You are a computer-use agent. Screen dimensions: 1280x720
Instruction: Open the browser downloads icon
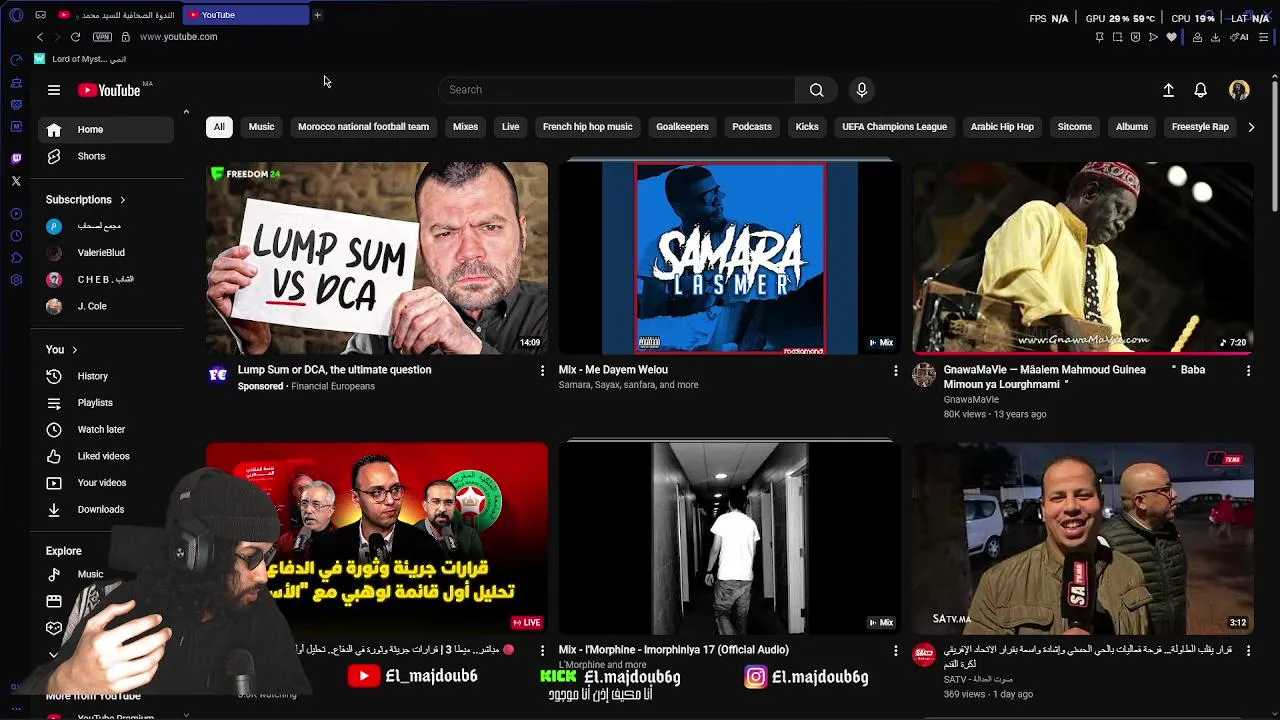pyautogui.click(x=1215, y=37)
